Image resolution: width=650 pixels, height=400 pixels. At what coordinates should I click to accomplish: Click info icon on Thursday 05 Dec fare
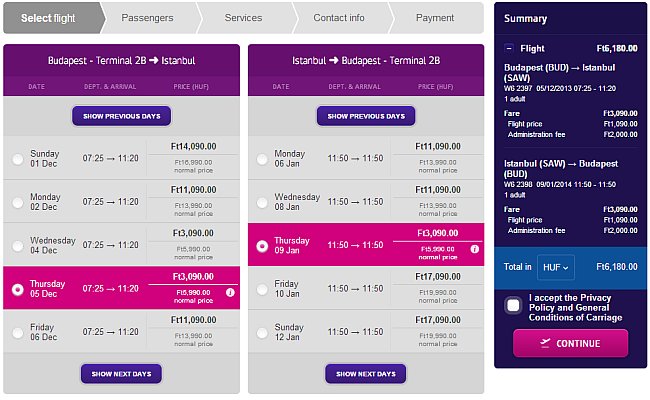click(x=230, y=292)
